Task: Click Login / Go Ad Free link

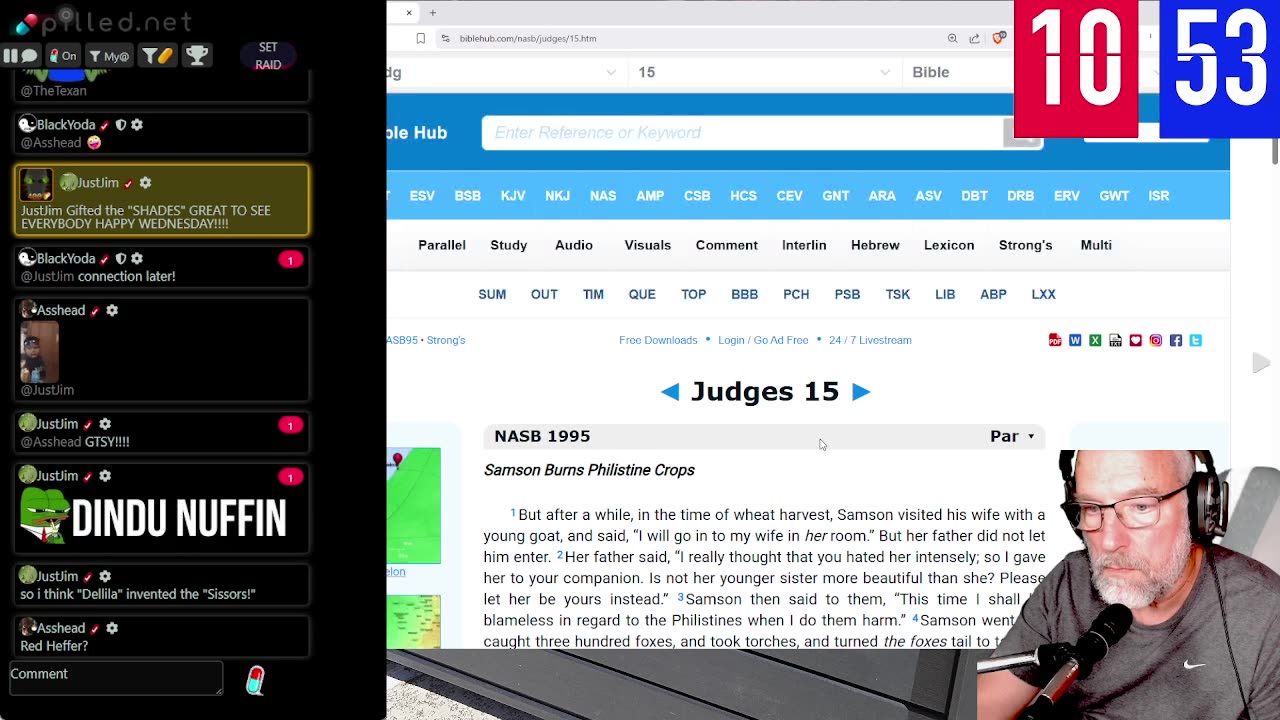Action: pyautogui.click(x=763, y=340)
